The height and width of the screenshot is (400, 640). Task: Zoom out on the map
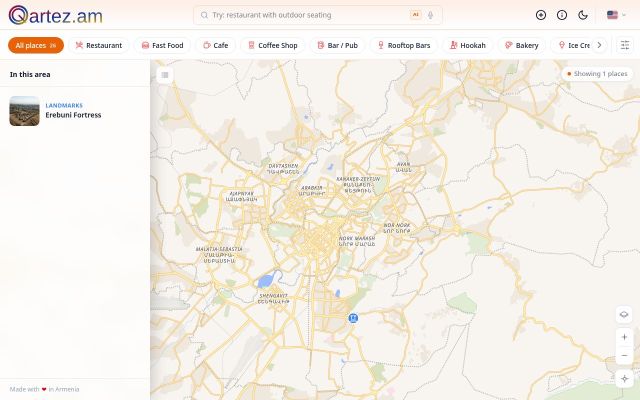624,356
